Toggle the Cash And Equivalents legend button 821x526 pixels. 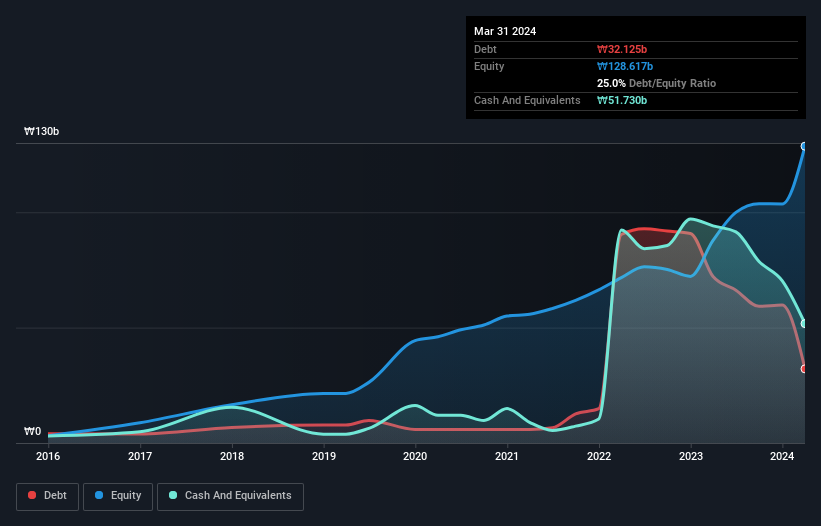[x=230, y=496]
